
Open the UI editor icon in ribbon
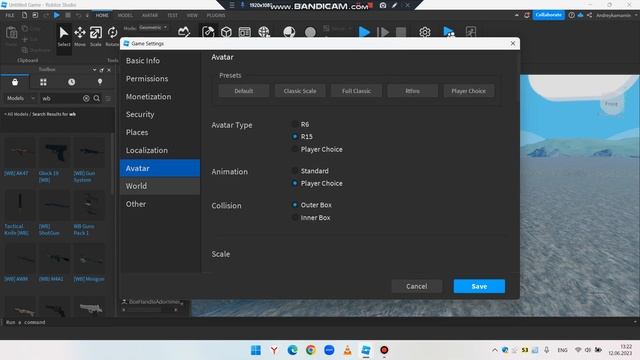[x=244, y=32]
